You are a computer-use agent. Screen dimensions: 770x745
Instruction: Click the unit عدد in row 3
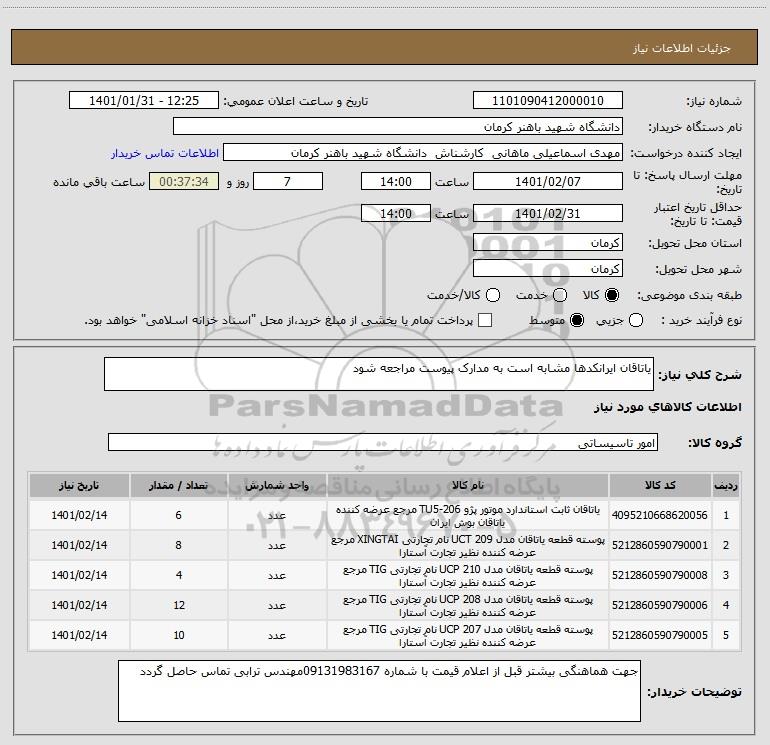point(277,575)
